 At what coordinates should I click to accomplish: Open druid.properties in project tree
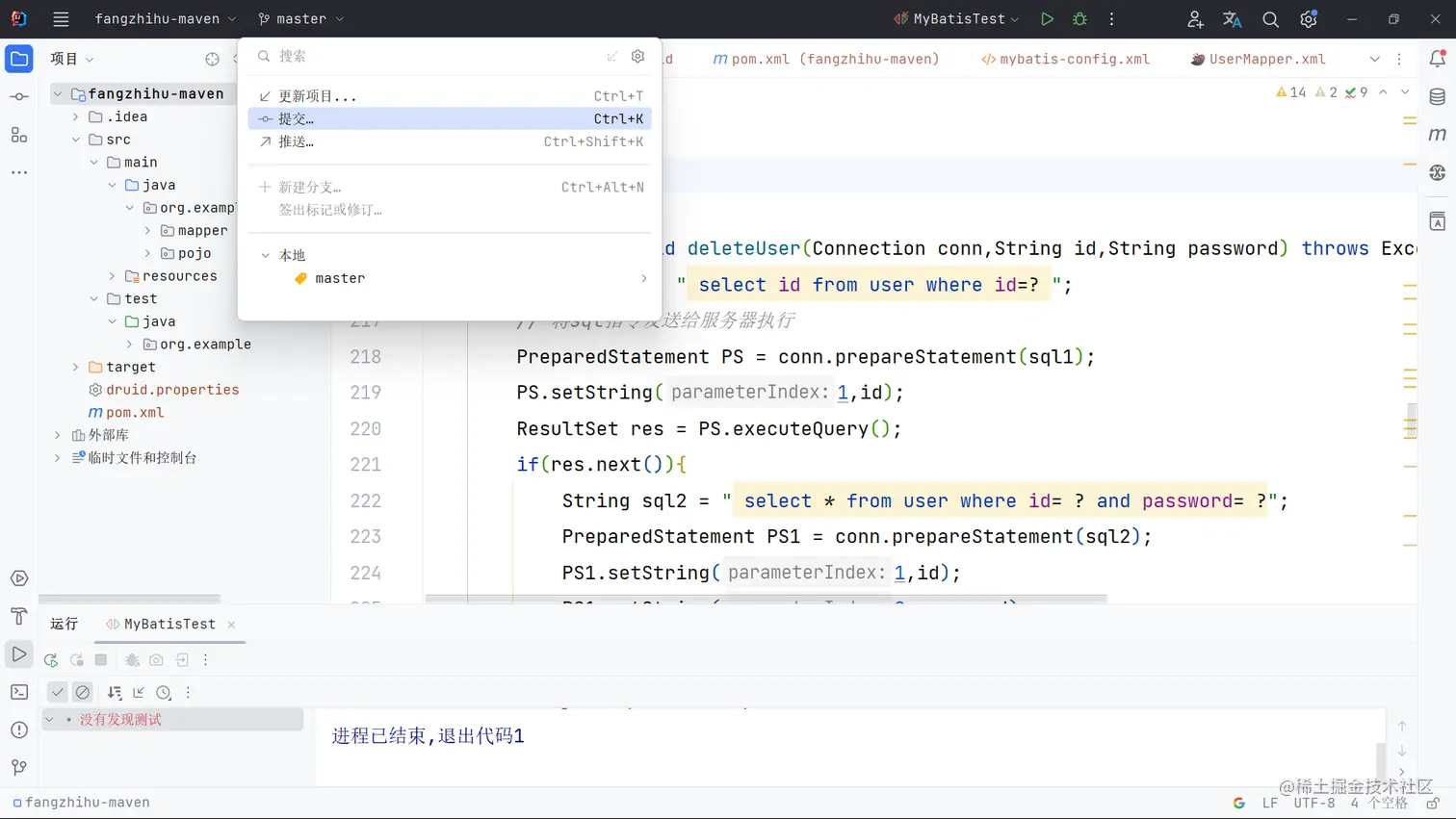(x=172, y=390)
